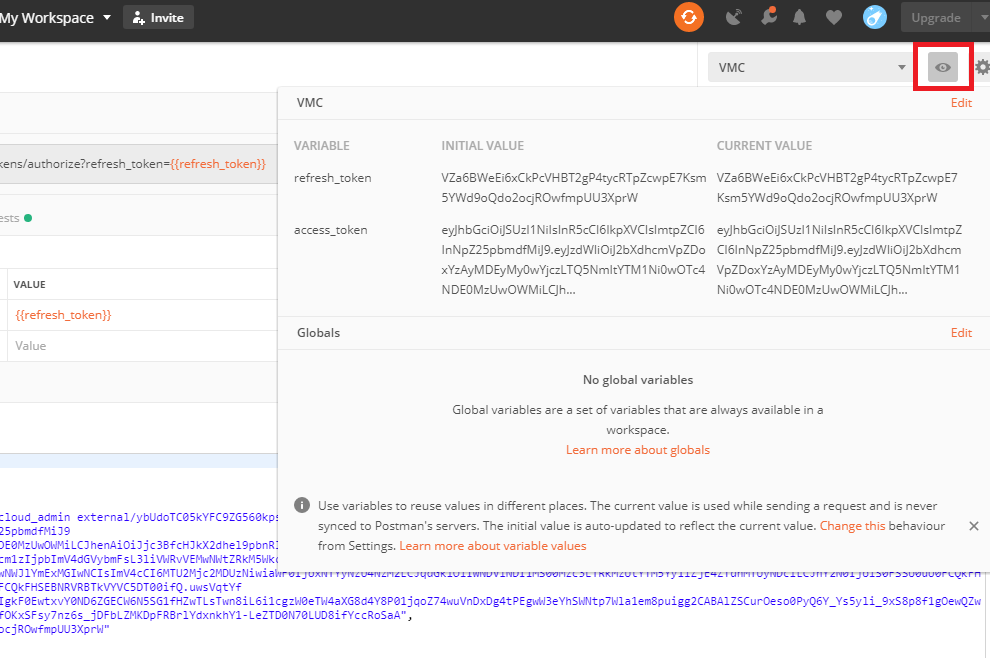Viewport: 990px width, 658px height.
Task: Switch to the Tests tab
Action: tap(10, 217)
